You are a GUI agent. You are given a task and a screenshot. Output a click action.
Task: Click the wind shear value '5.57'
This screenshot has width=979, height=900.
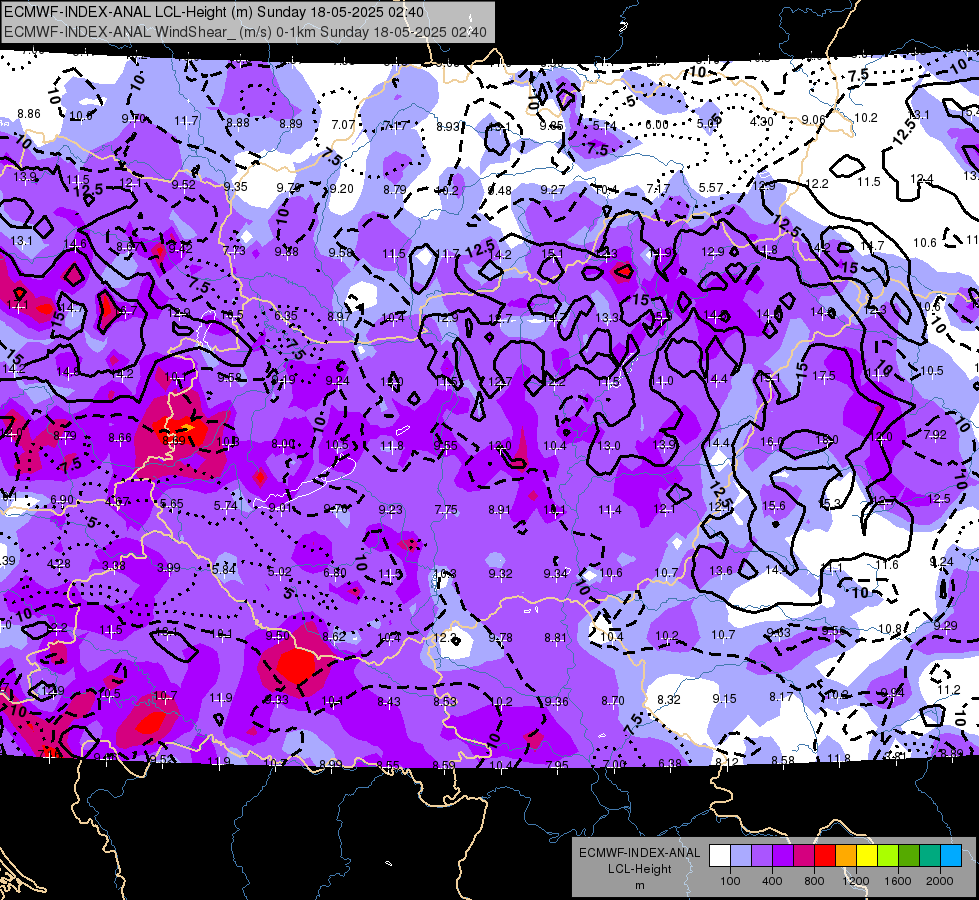(711, 187)
